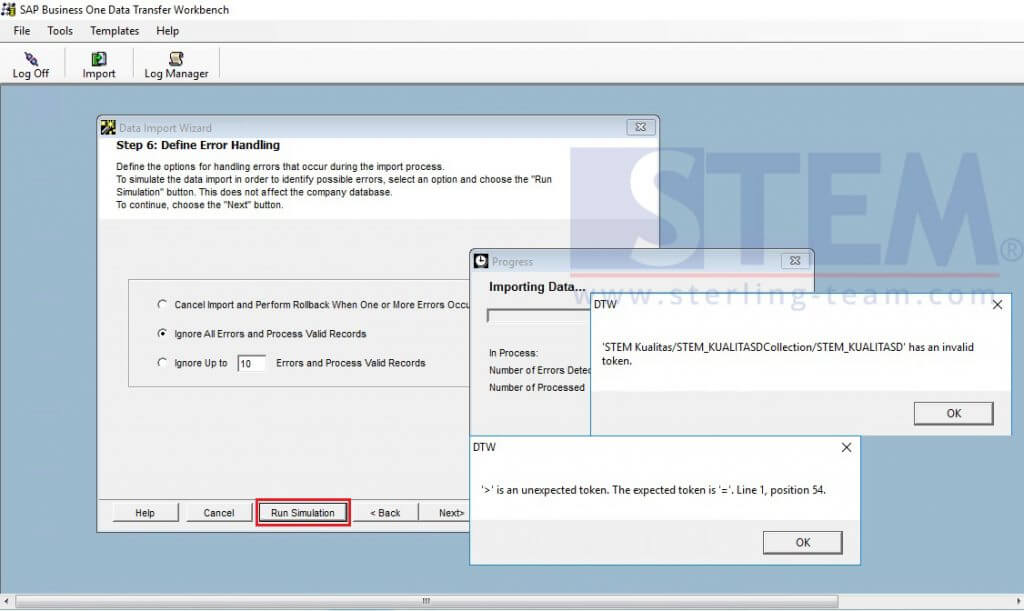
Task: Click the Data Import Wizard title bar icon
Action: [x=107, y=127]
